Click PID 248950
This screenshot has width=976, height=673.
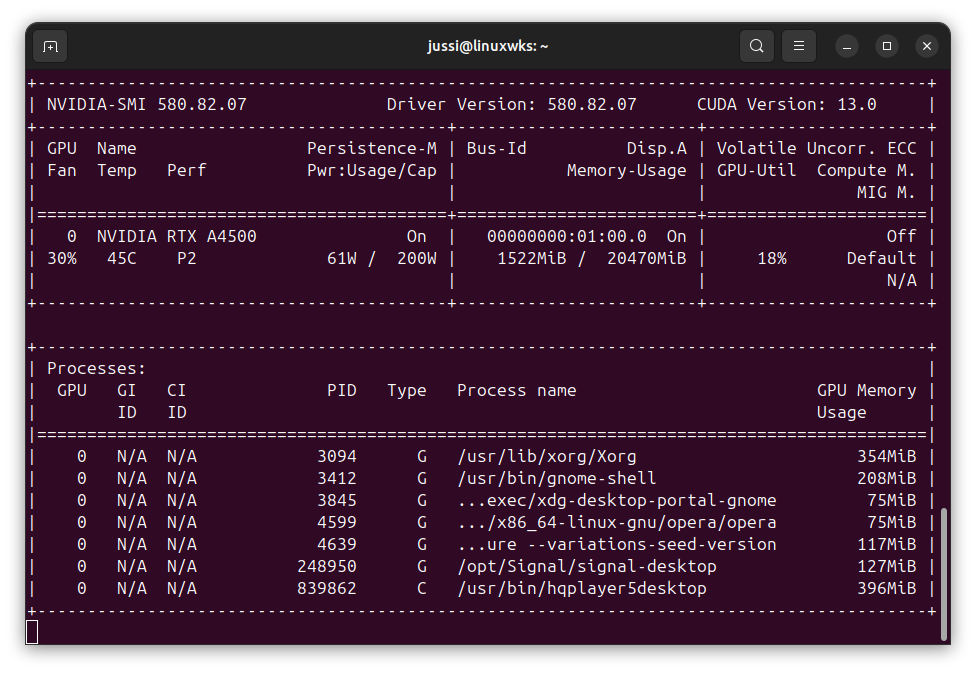[327, 567]
